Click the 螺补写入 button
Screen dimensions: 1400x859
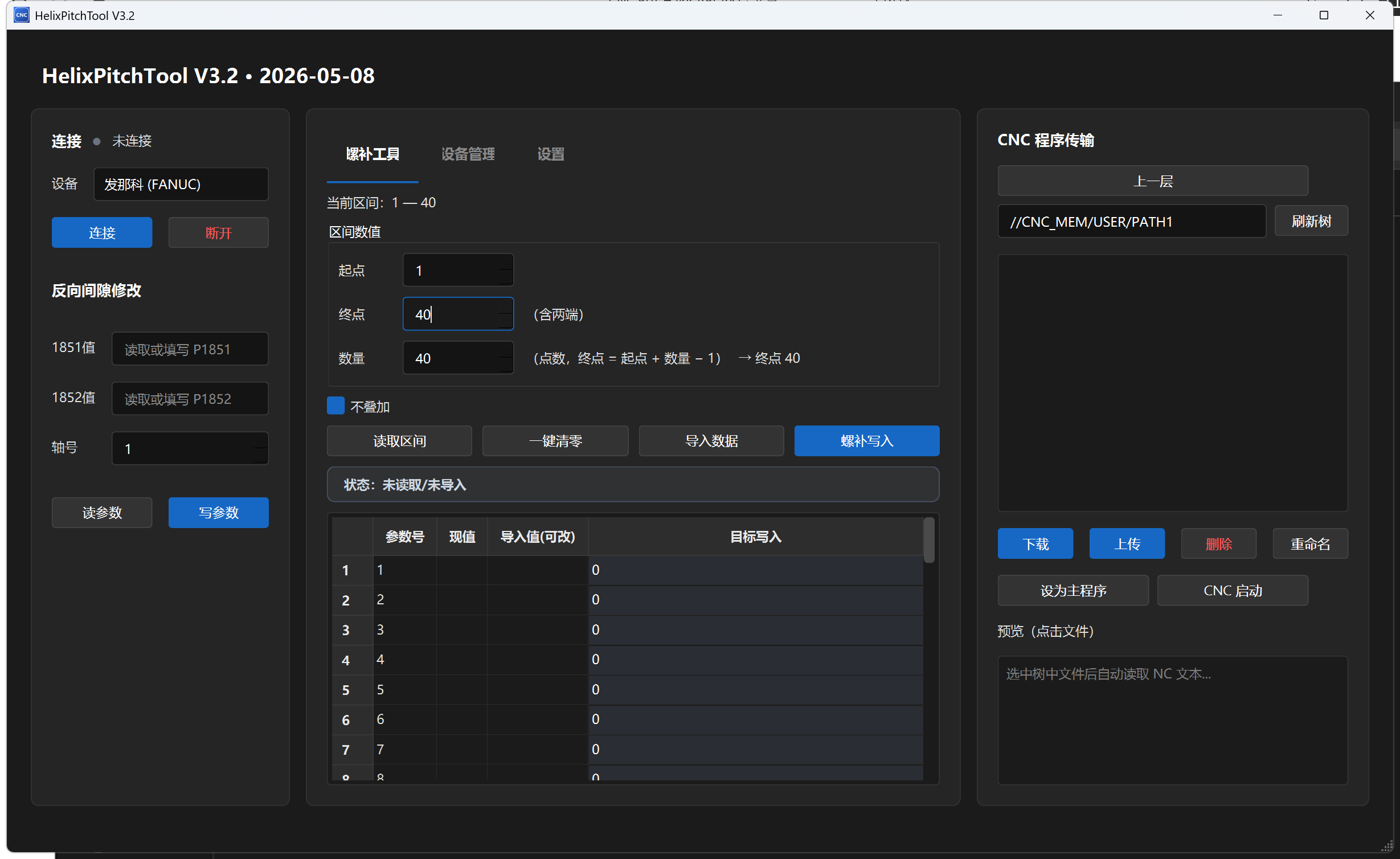[x=867, y=441]
